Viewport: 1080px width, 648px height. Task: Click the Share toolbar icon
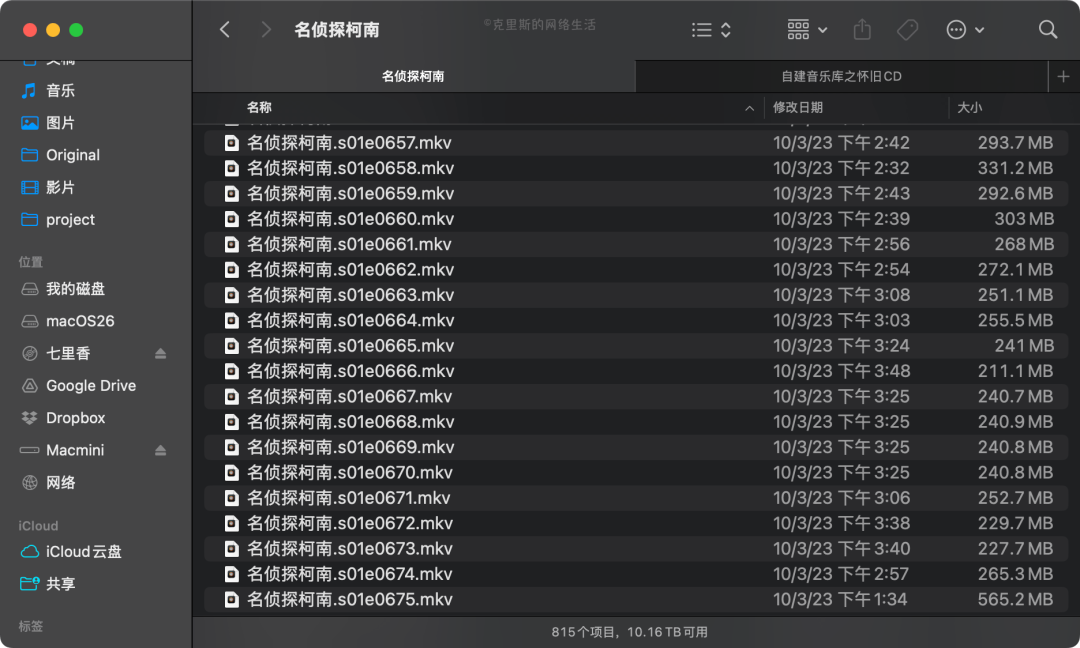862,30
